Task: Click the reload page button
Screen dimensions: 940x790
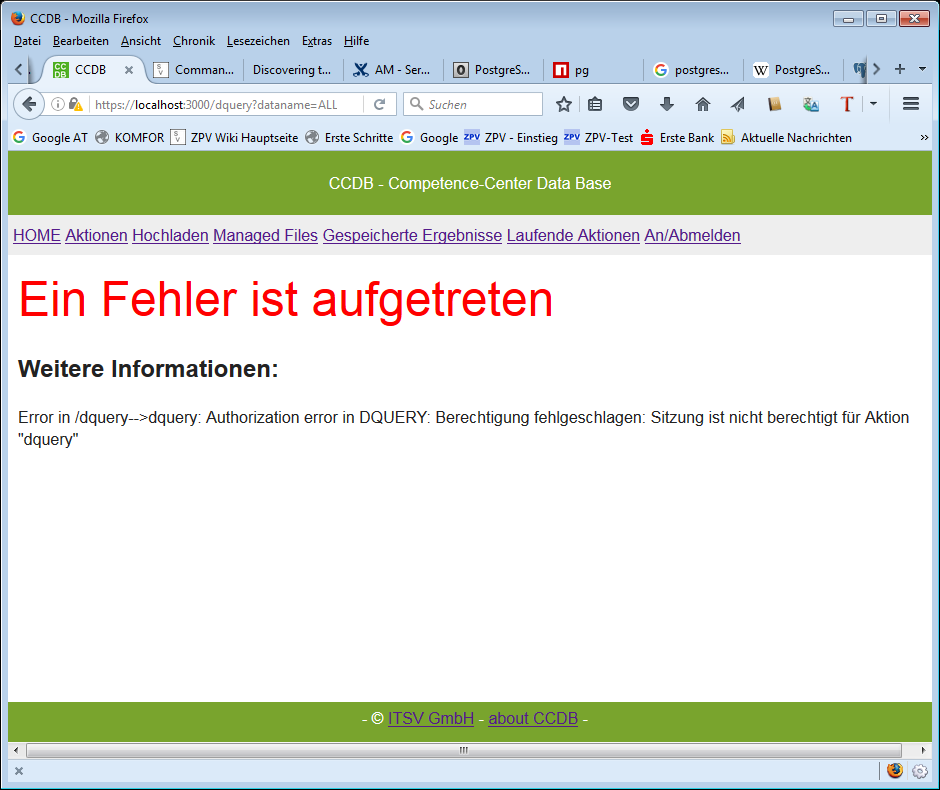Action: click(x=380, y=104)
